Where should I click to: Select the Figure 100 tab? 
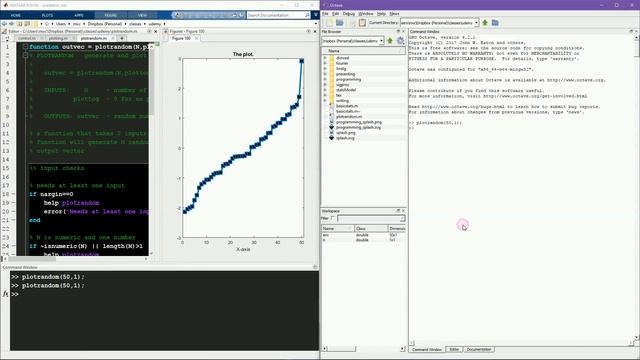181,38
